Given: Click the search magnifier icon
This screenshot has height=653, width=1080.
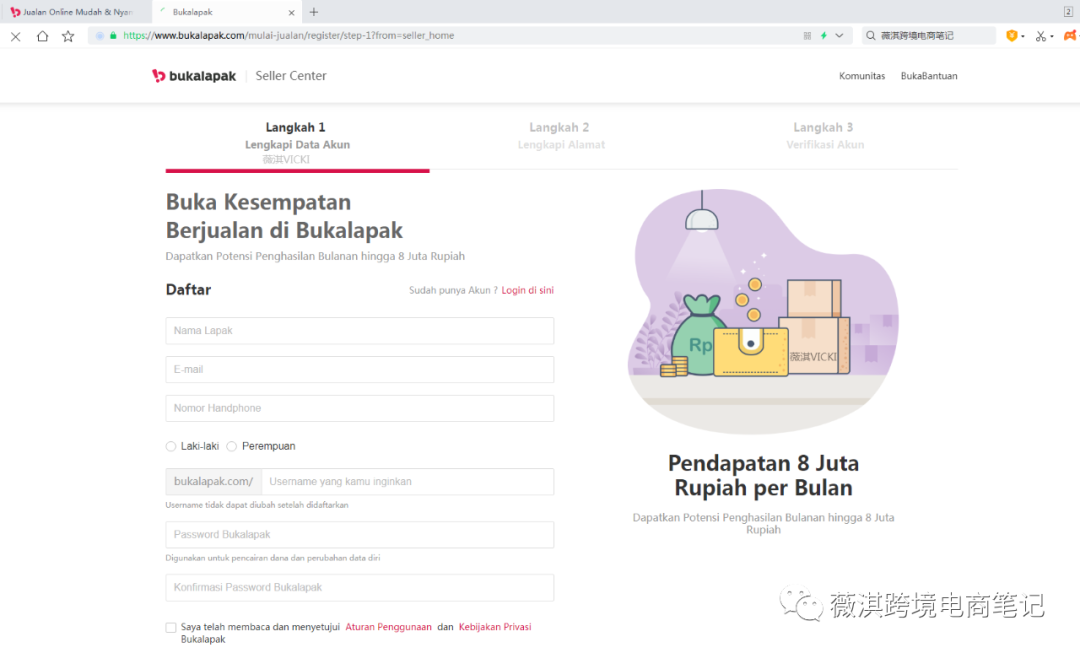Looking at the screenshot, I should point(871,36).
